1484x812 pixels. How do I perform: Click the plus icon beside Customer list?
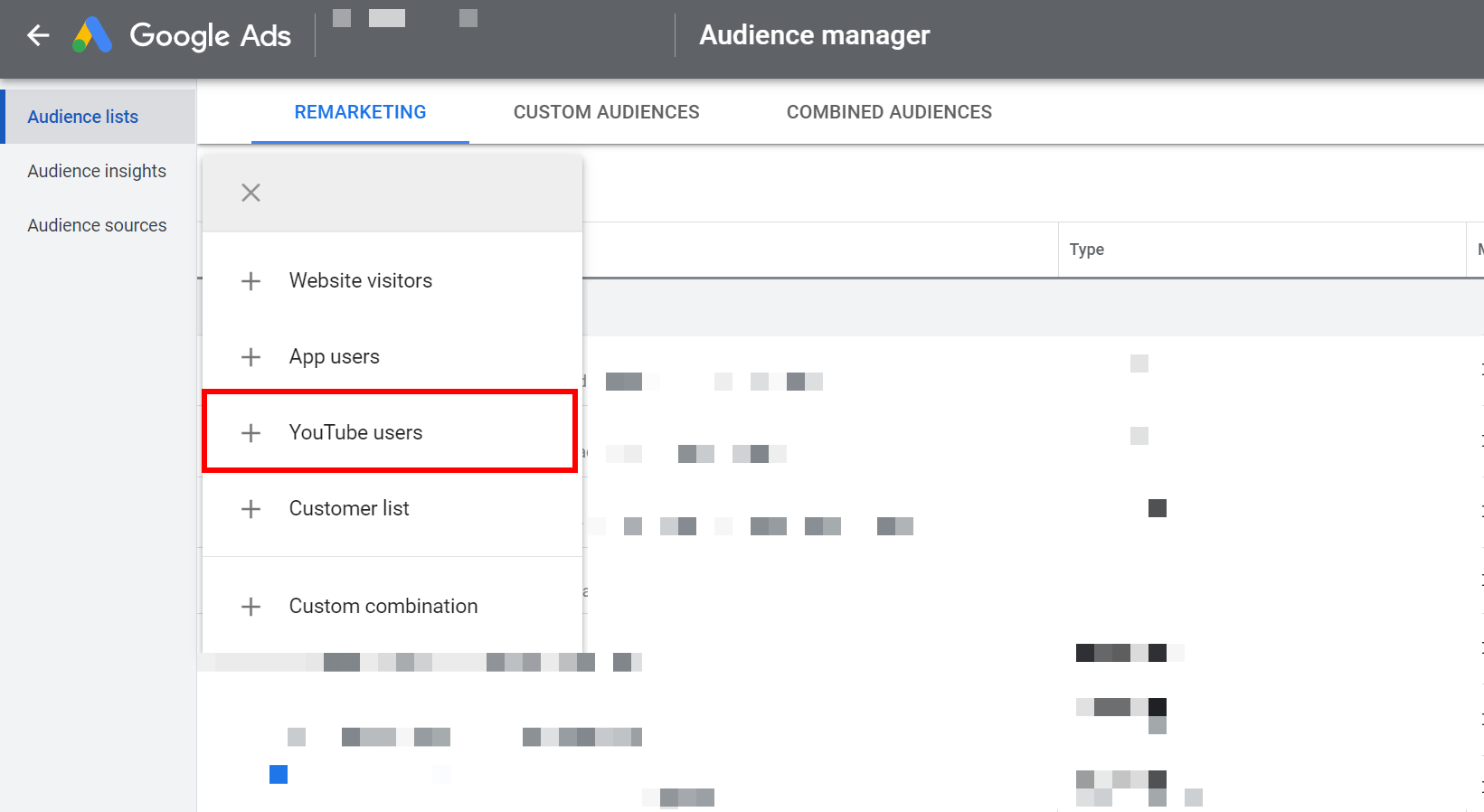click(x=250, y=509)
